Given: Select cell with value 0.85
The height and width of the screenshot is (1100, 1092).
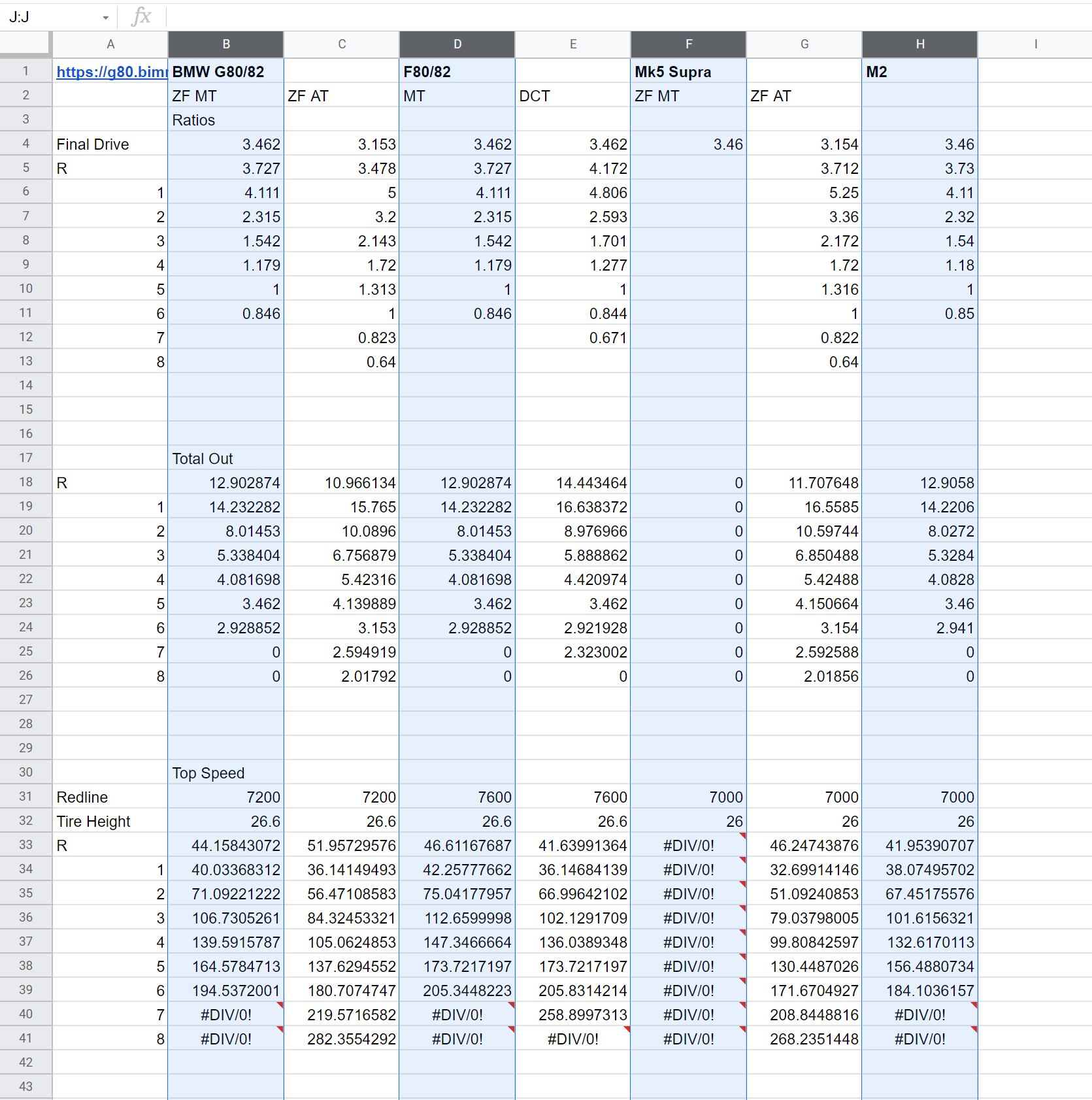Looking at the screenshot, I should pos(920,313).
